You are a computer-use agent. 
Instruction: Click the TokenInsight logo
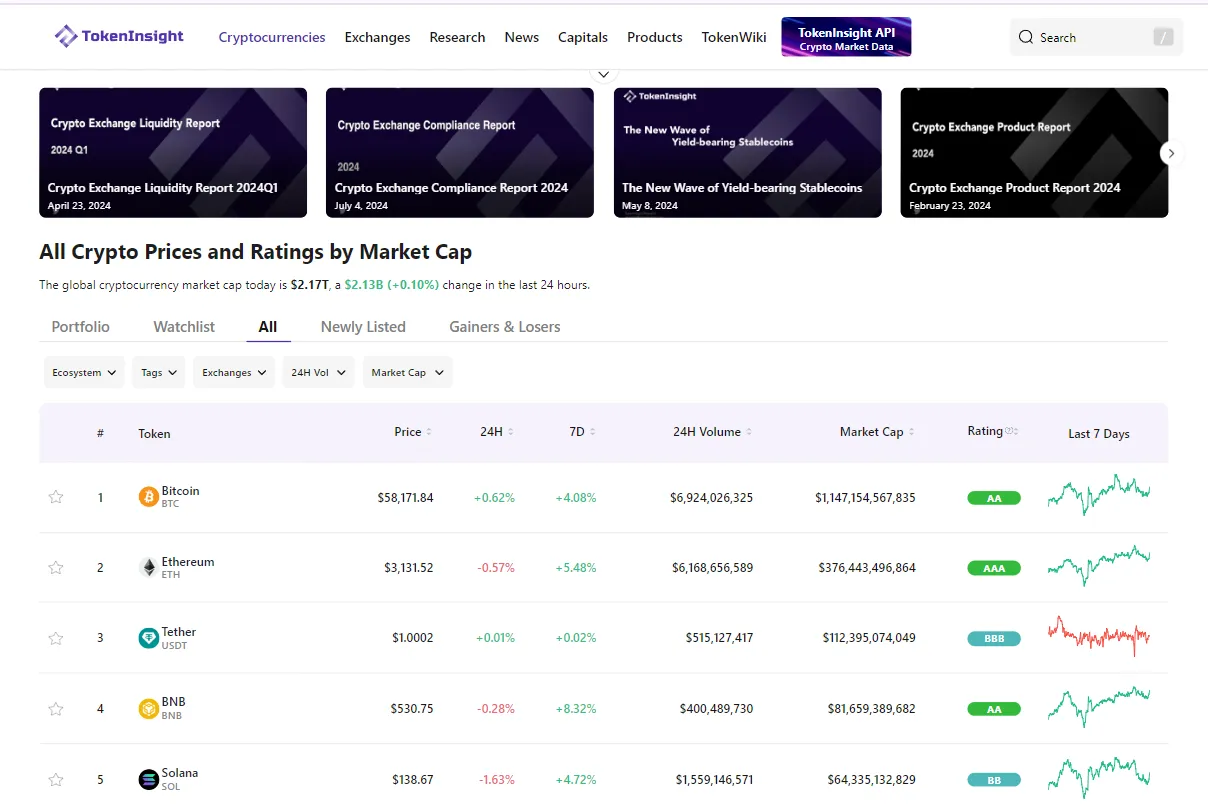coord(118,36)
